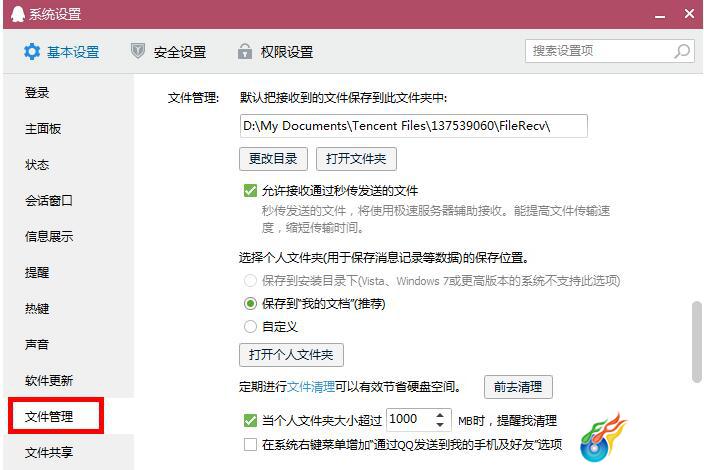Click the 打开文件夹 button
The width and height of the screenshot is (704, 470).
(x=356, y=159)
